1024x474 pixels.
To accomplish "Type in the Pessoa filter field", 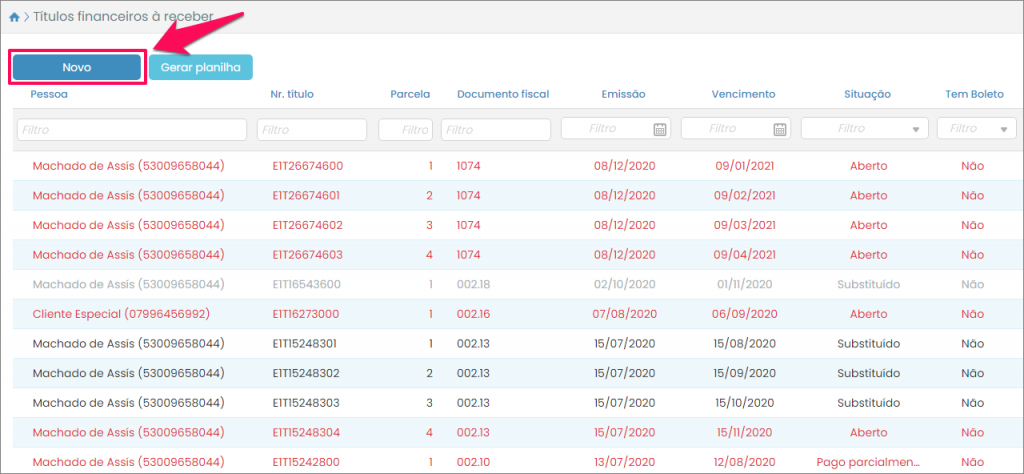I will coord(132,129).
